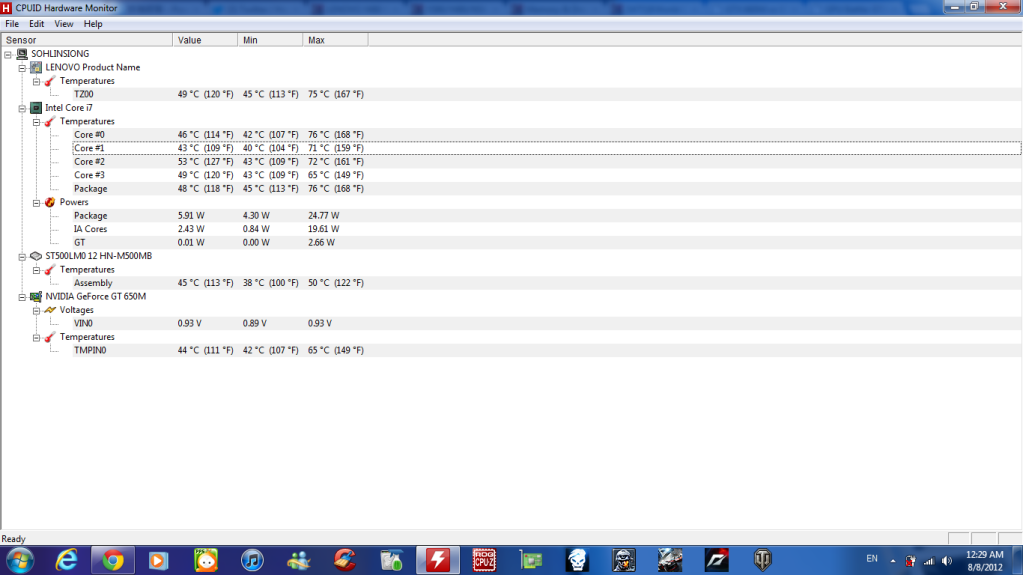Screen dimensions: 1023x575
Task: Click the graphics card icon for NVIDIA GeForce
Action: 36,296
